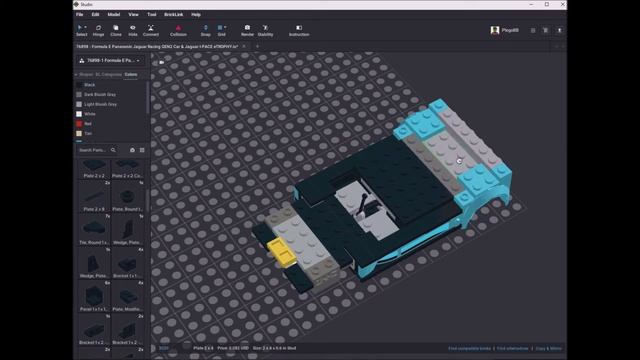This screenshot has height=360, width=640.
Task: Click the layout panel icon near profile
Action: click(x=533, y=30)
